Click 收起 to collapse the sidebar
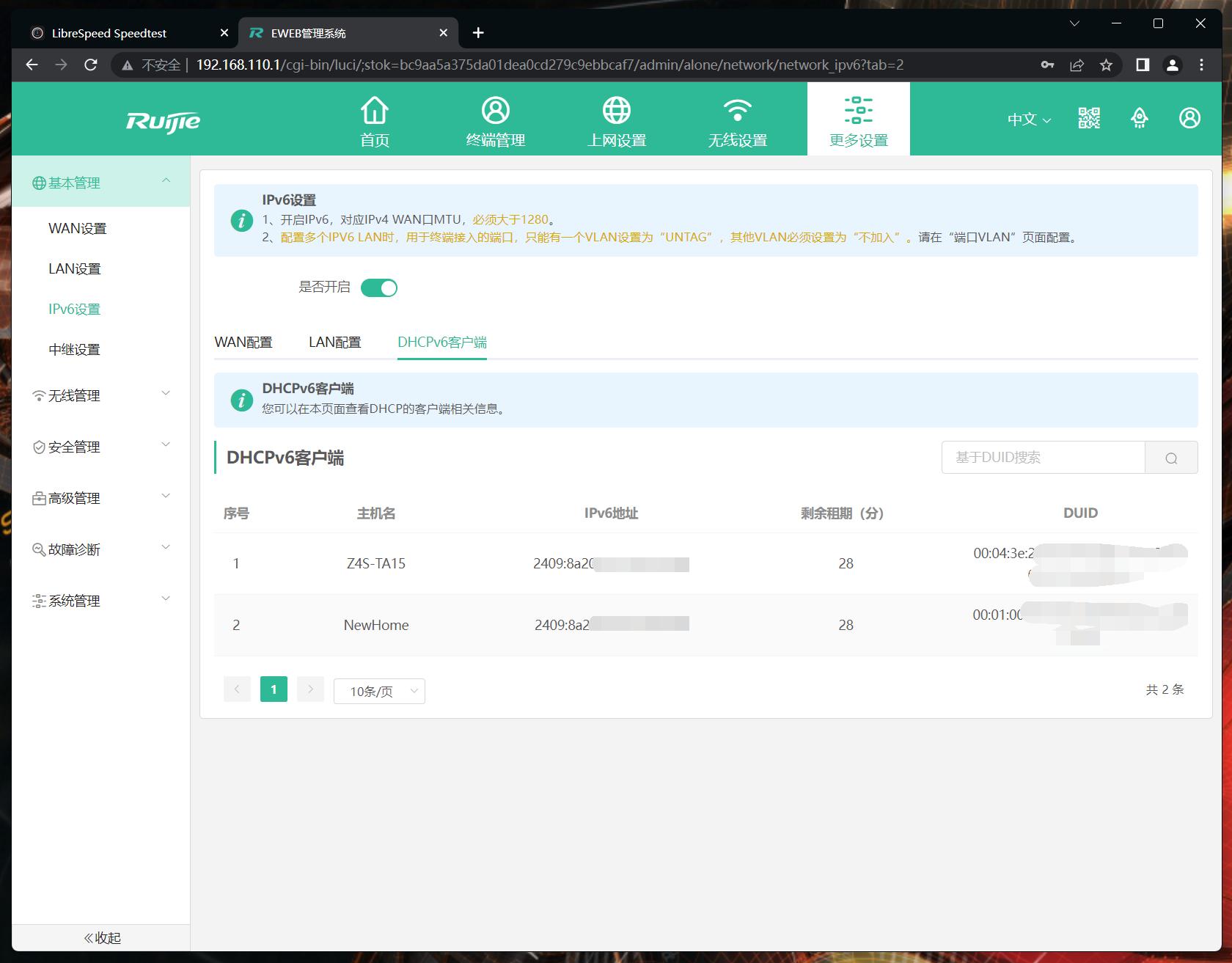The height and width of the screenshot is (963, 1232). tap(101, 938)
